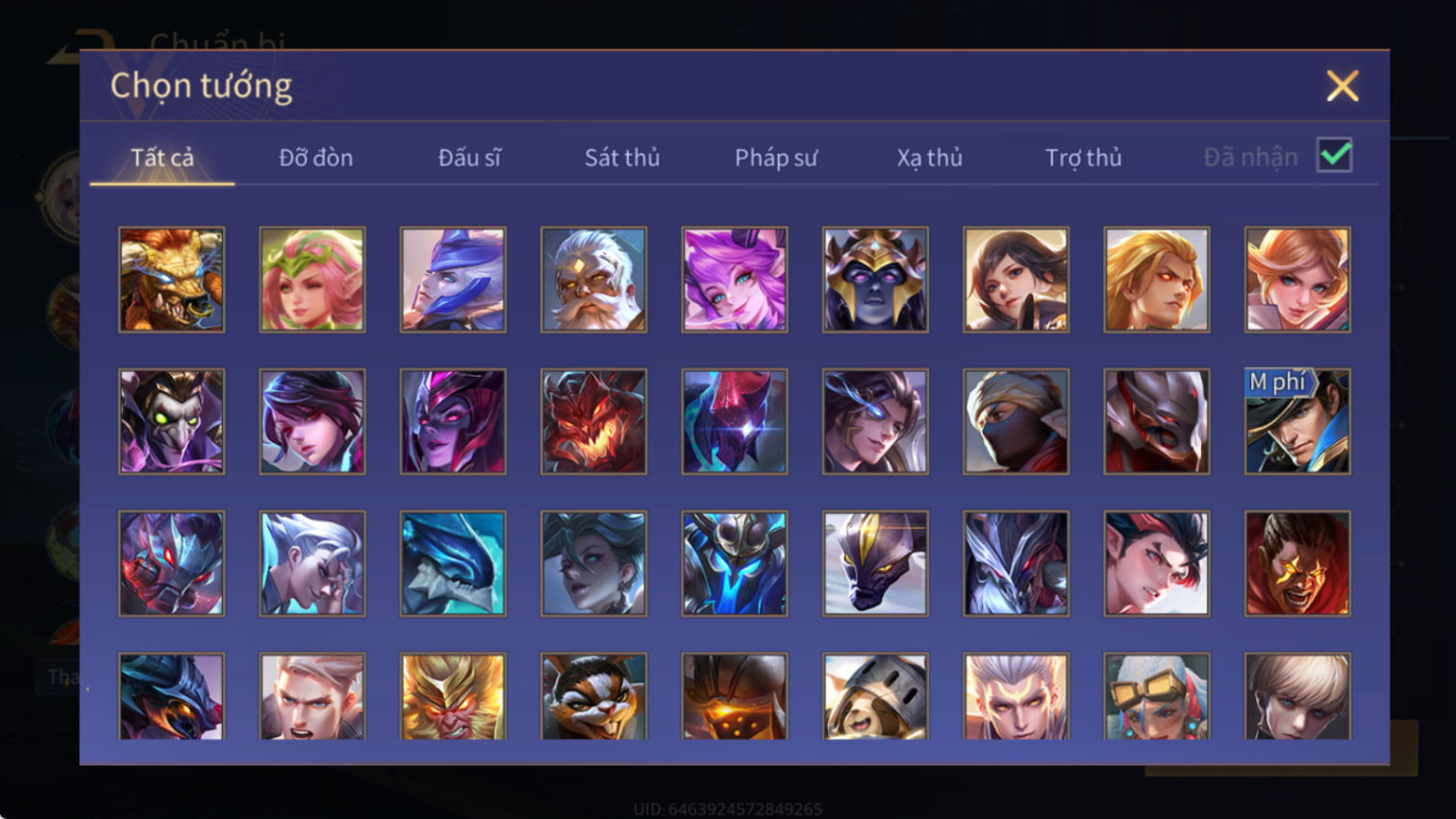Switch to the Đỡ đòn tab
1456x819 pixels.
tap(315, 158)
